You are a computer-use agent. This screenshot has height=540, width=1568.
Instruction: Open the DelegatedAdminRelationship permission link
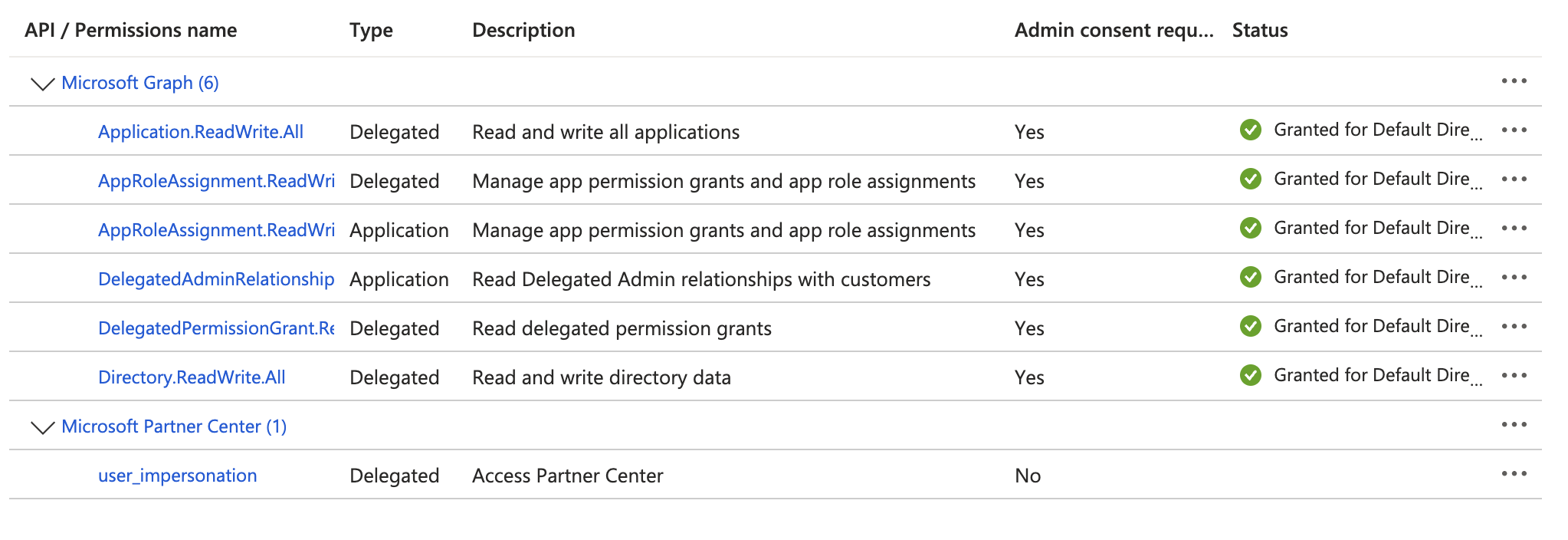coord(216,279)
